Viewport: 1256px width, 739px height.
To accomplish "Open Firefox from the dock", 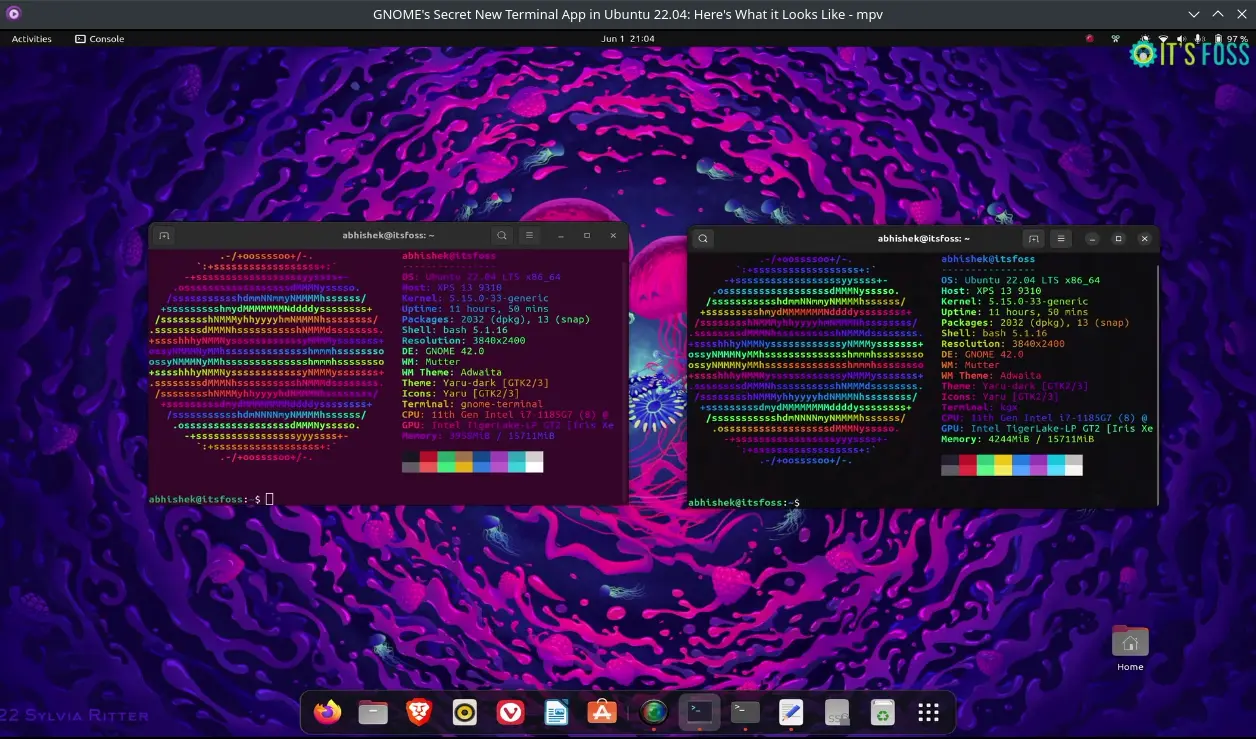I will coord(327,712).
